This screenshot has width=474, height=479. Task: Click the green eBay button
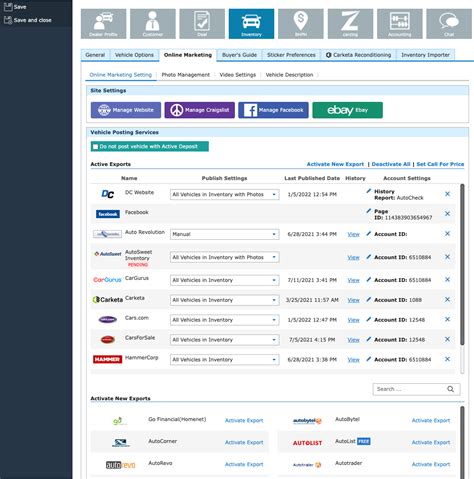coord(347,110)
